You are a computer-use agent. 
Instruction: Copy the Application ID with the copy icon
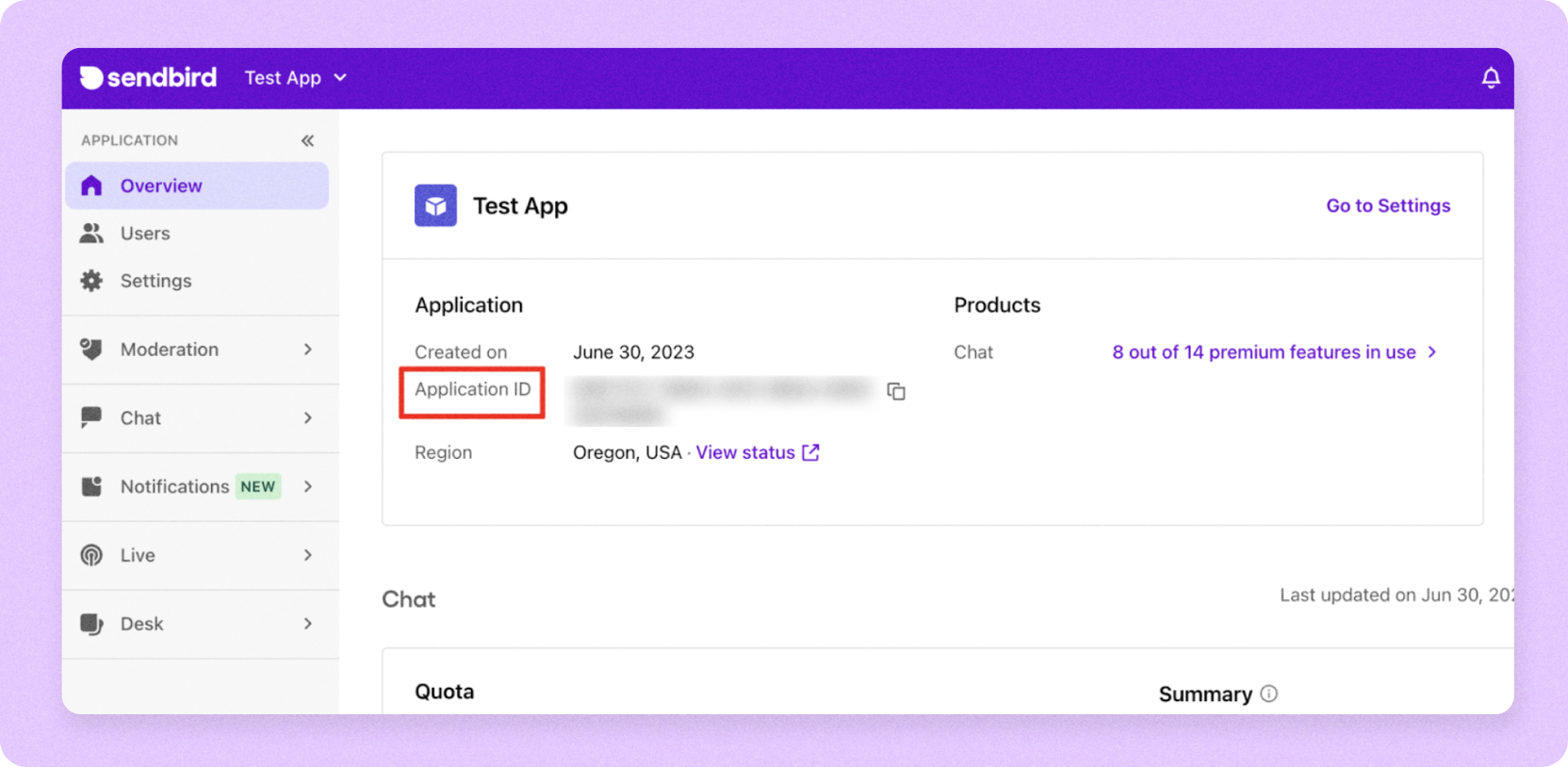[896, 391]
